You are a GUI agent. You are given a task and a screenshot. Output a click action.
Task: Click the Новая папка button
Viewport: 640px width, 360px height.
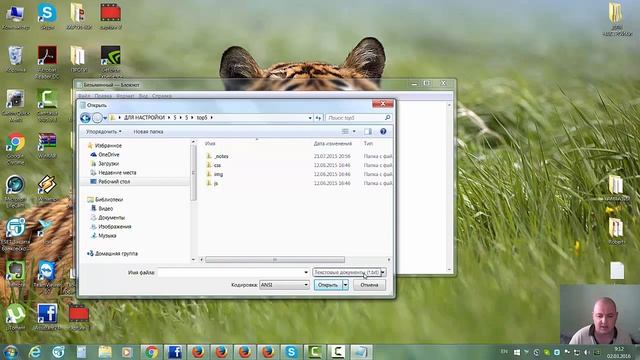pyautogui.click(x=148, y=131)
